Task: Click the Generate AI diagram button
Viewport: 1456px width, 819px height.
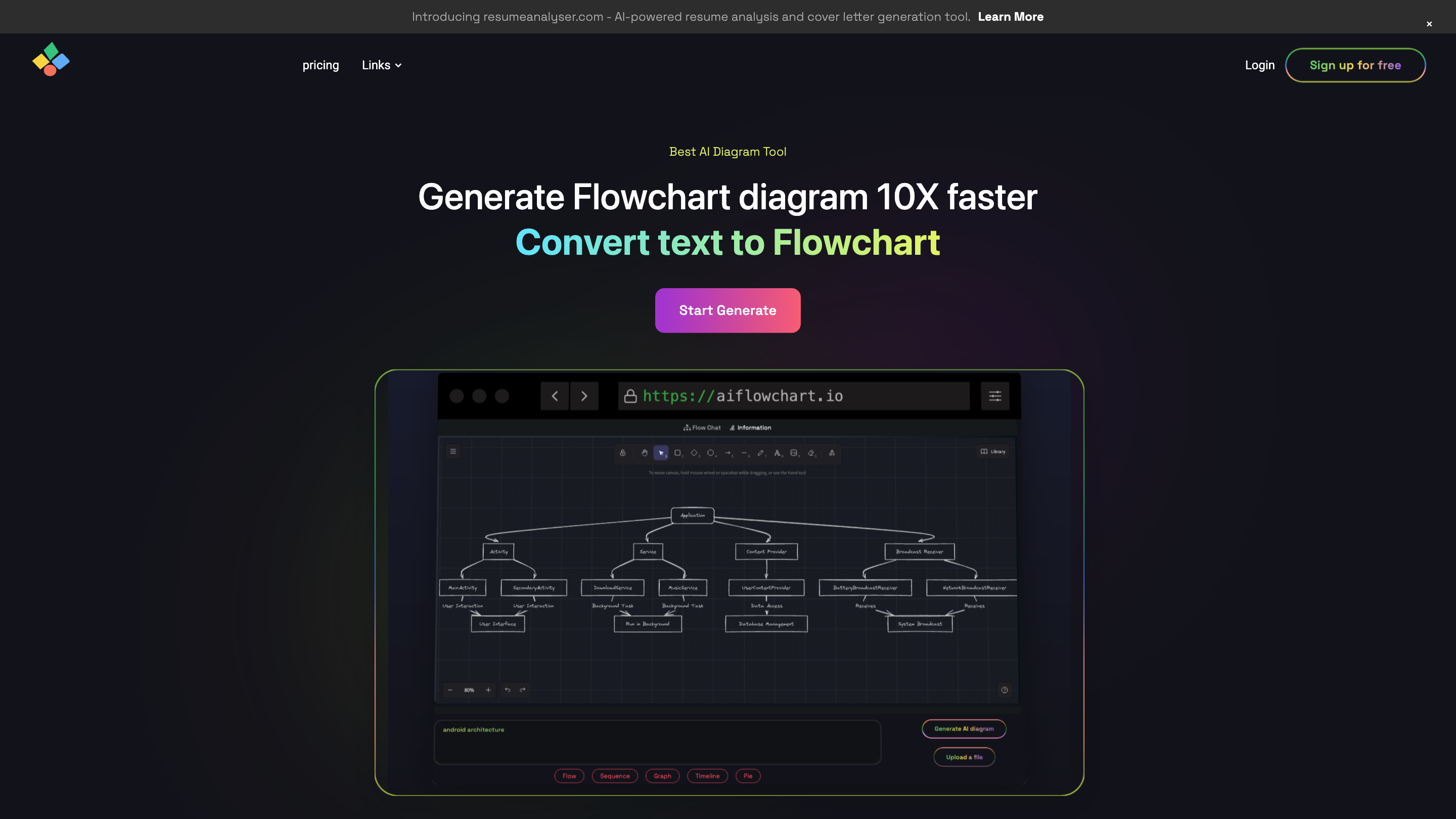Action: 964,729
